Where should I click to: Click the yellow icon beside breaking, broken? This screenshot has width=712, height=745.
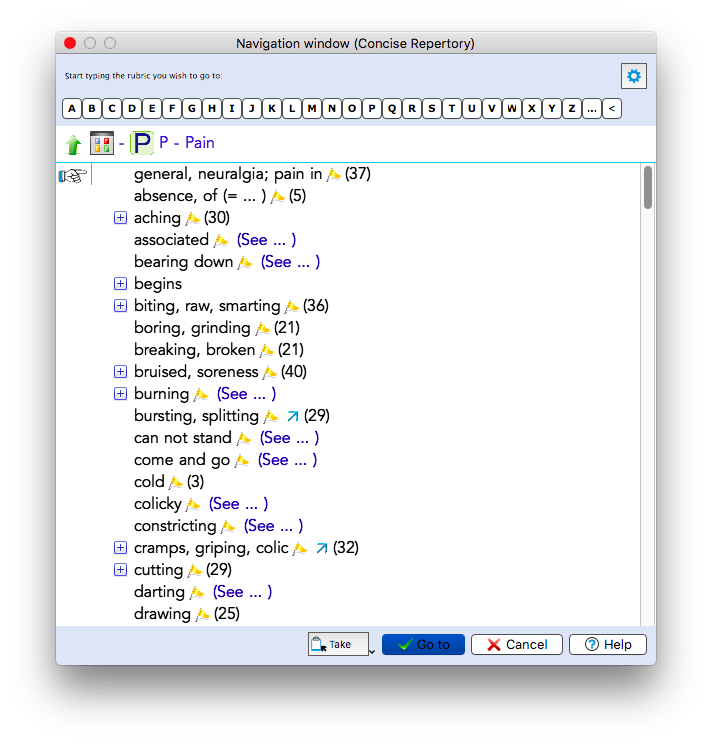pos(267,350)
